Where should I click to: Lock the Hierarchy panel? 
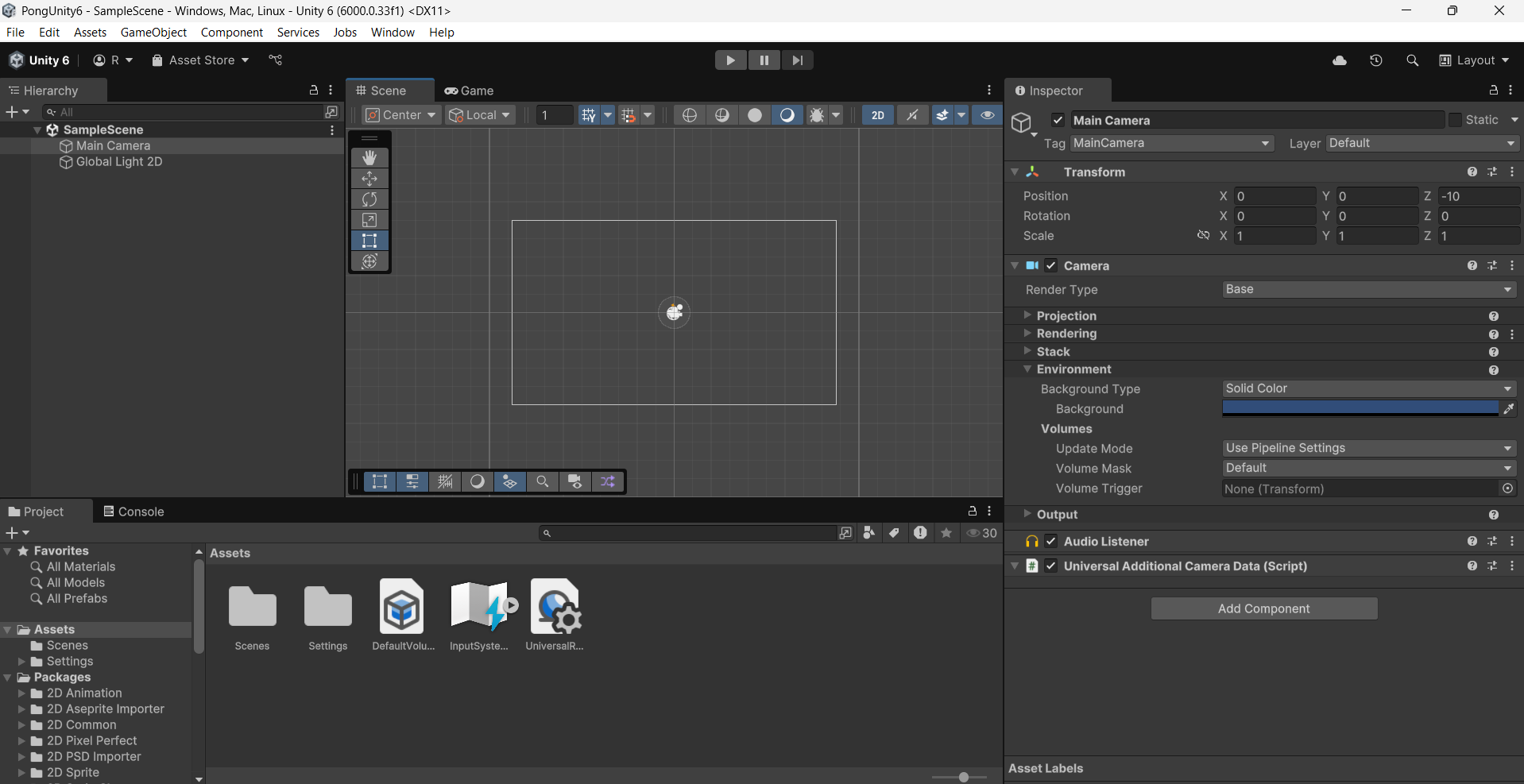click(314, 91)
